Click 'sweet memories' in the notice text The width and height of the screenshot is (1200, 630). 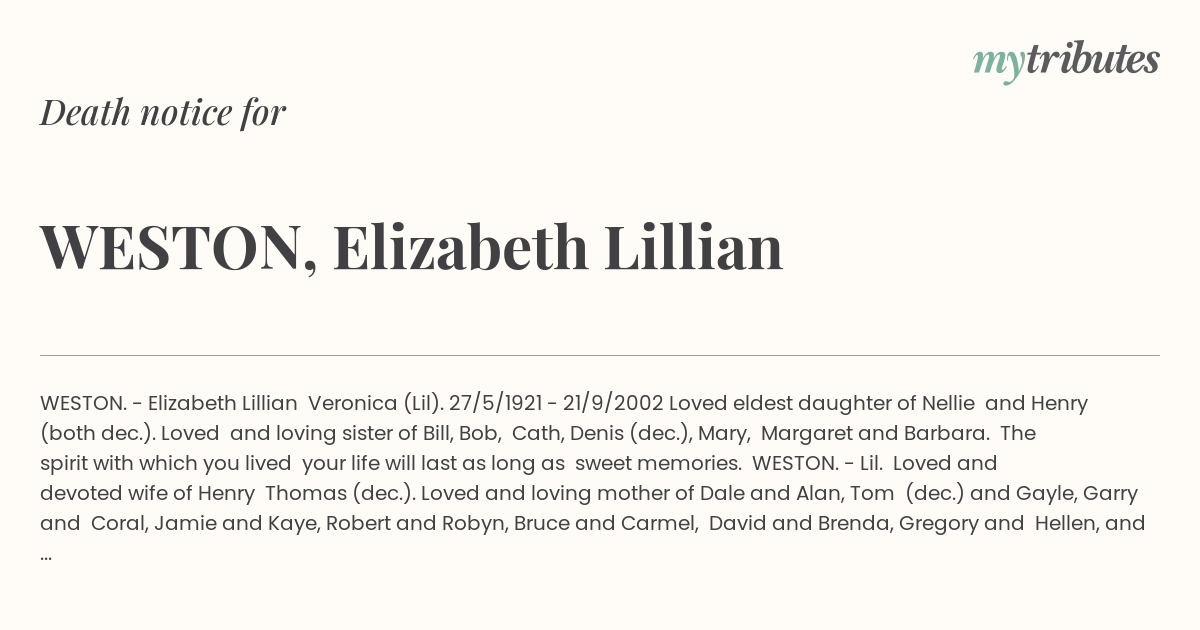click(657, 463)
